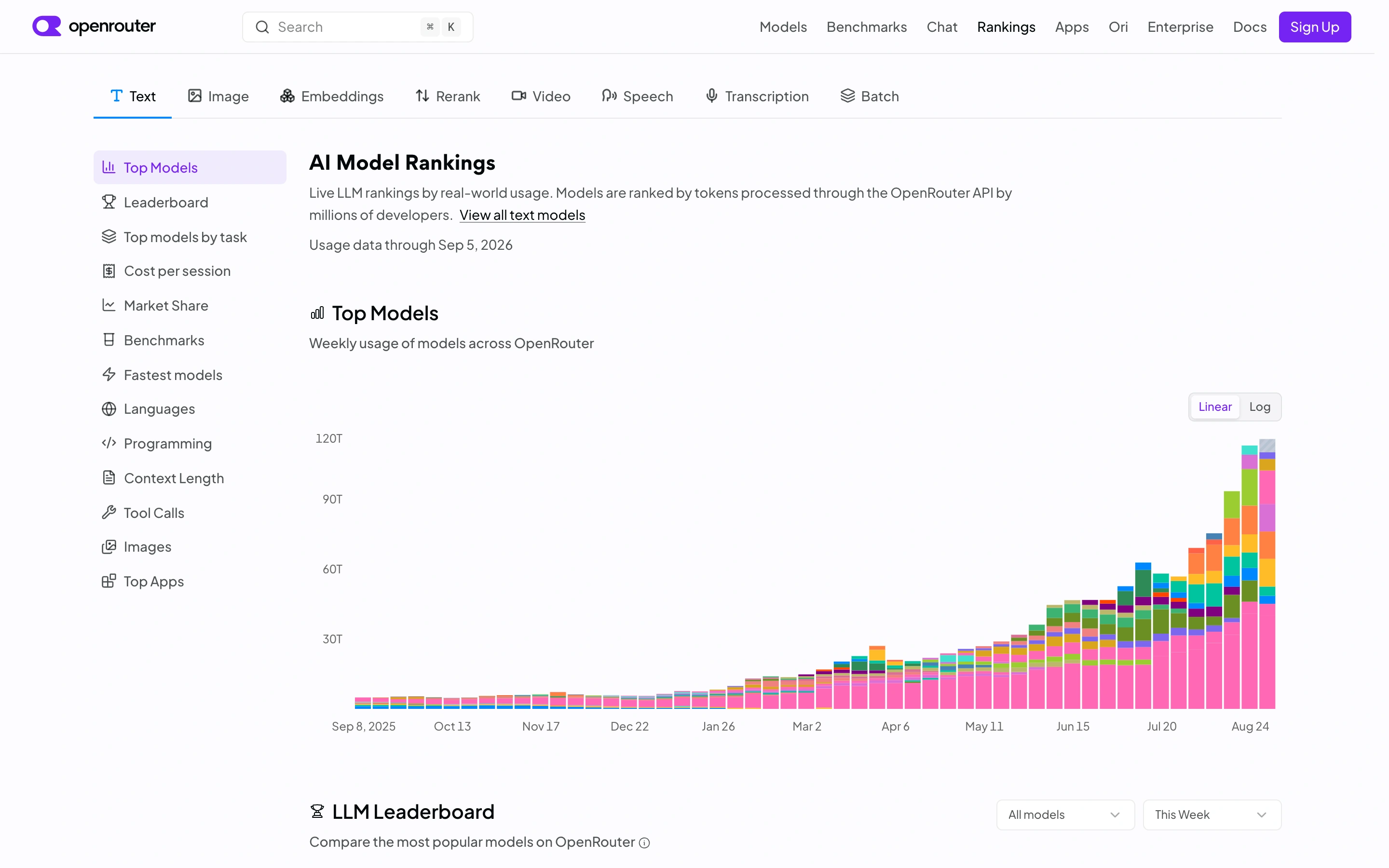Open Ori in the top navigation
This screenshot has height=868, width=1389.
[x=1118, y=27]
